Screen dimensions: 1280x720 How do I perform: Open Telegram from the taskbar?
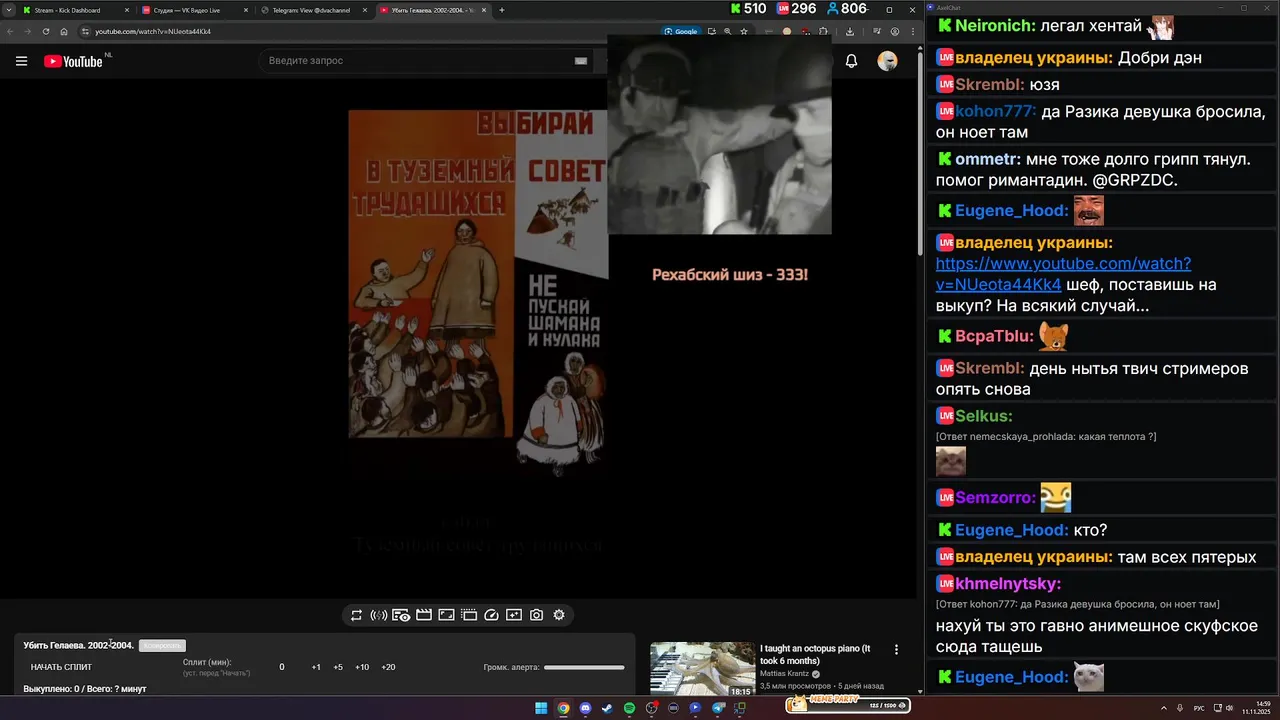[x=717, y=708]
